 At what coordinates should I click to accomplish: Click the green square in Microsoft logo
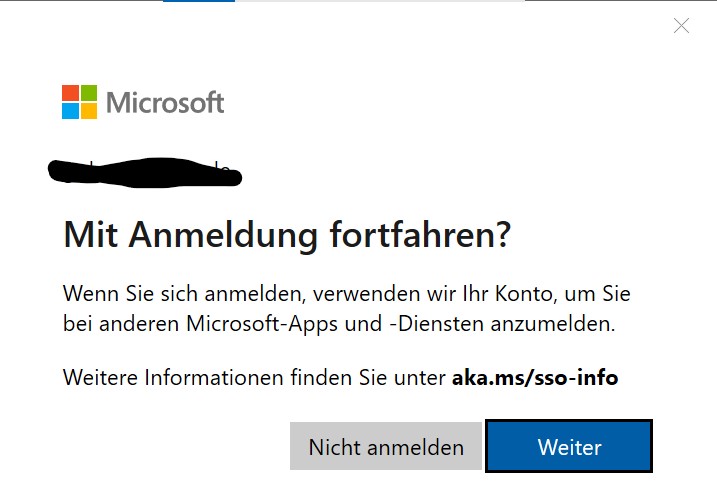coord(88,93)
